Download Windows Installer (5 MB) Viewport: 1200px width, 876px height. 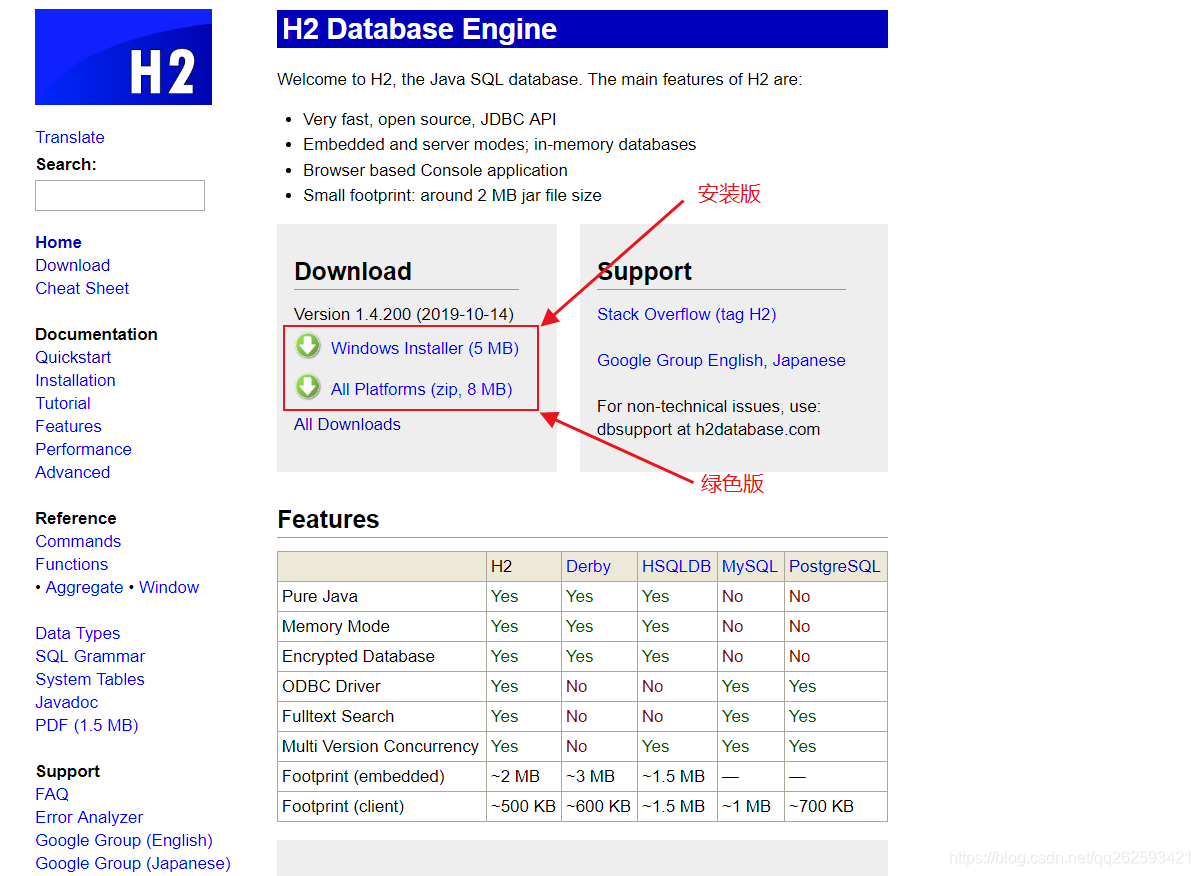coord(425,348)
